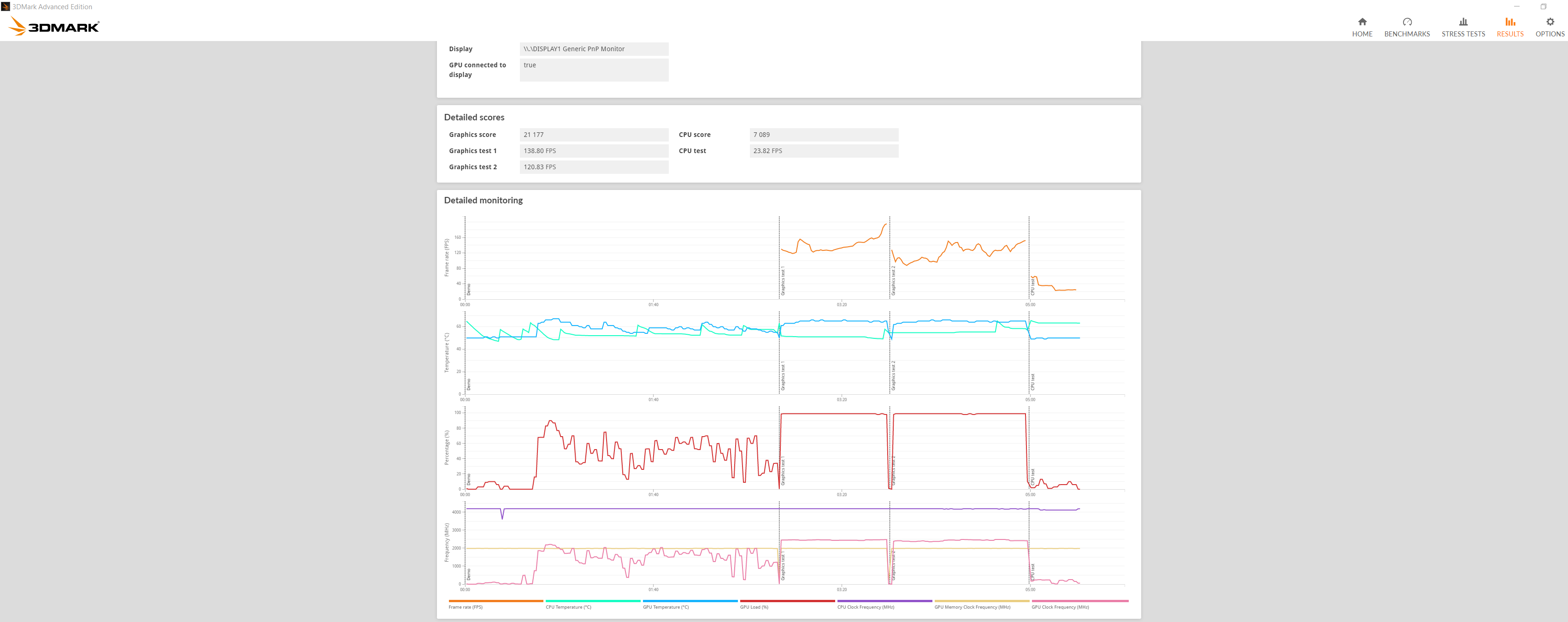Toggle the GPU Clock Frequency legend entry

(1060, 607)
